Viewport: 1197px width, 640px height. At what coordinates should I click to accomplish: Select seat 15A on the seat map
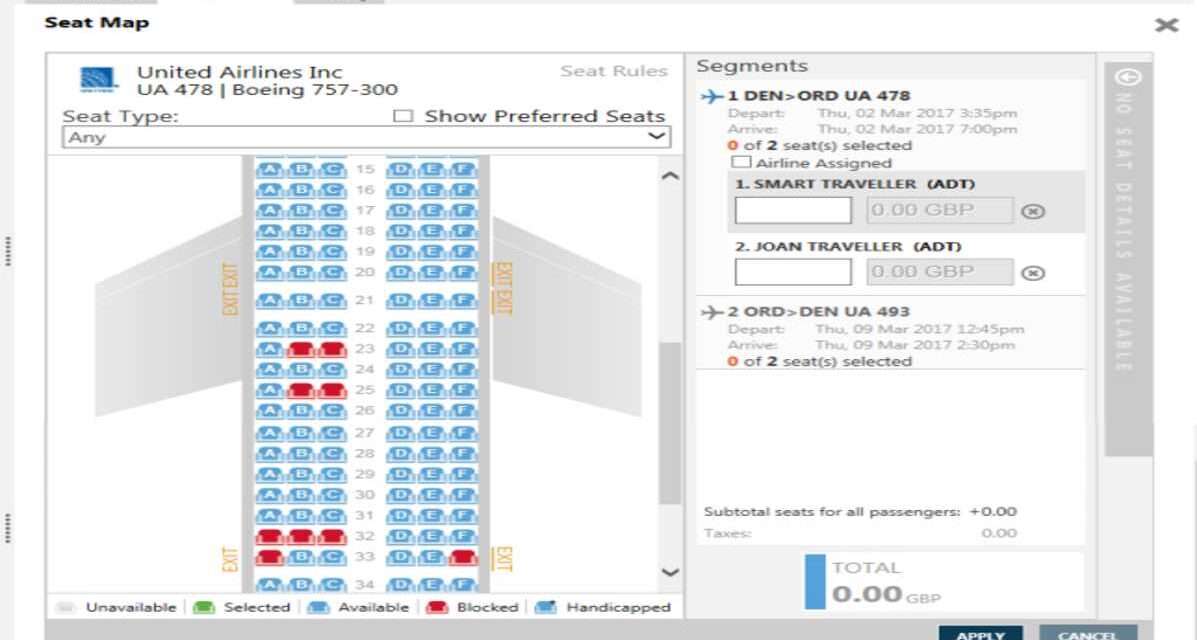point(270,169)
